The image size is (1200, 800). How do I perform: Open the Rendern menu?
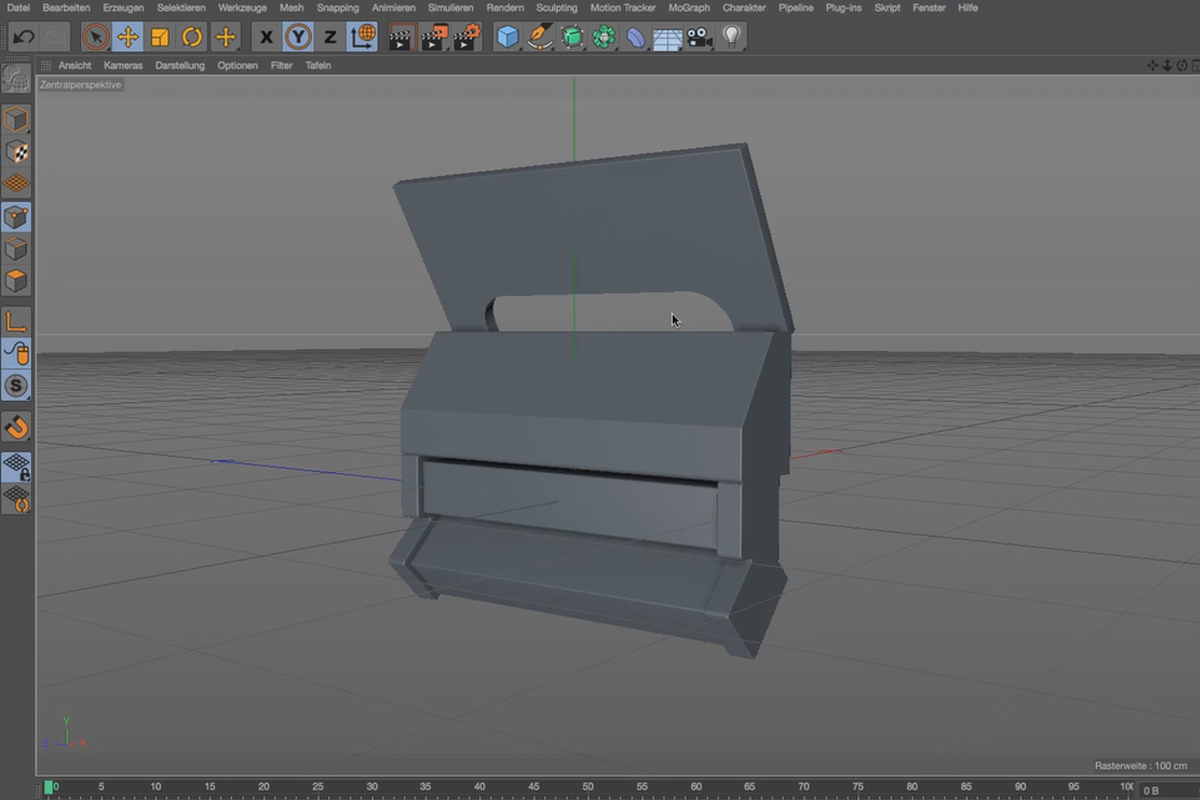click(x=505, y=8)
